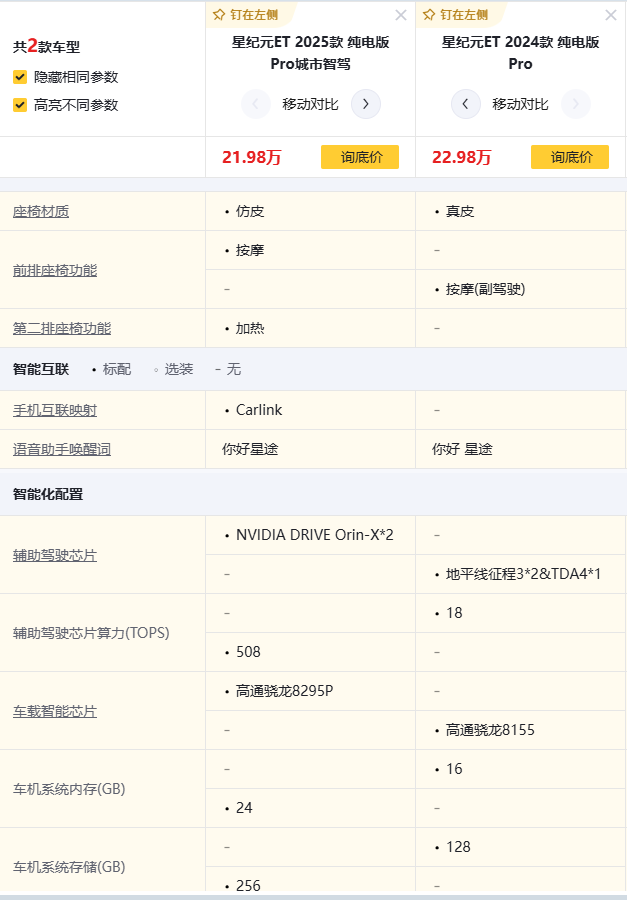Image resolution: width=627 pixels, height=900 pixels.
Task: Open 辅助驾驶芯片 parameter link
Action: [55, 555]
